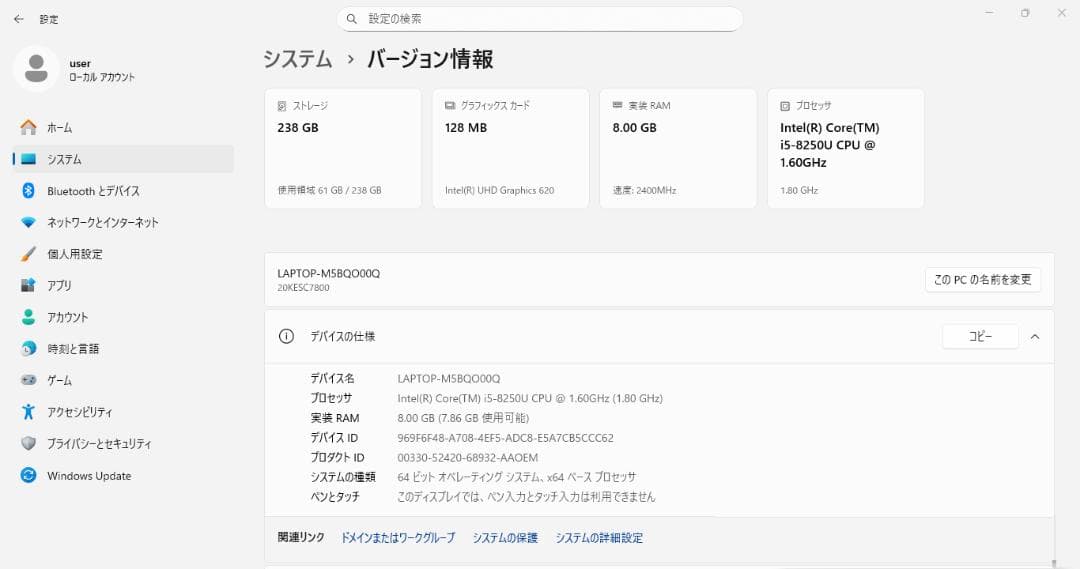Click the model number 20KESC7800 text
1080x569 pixels.
[x=303, y=288]
